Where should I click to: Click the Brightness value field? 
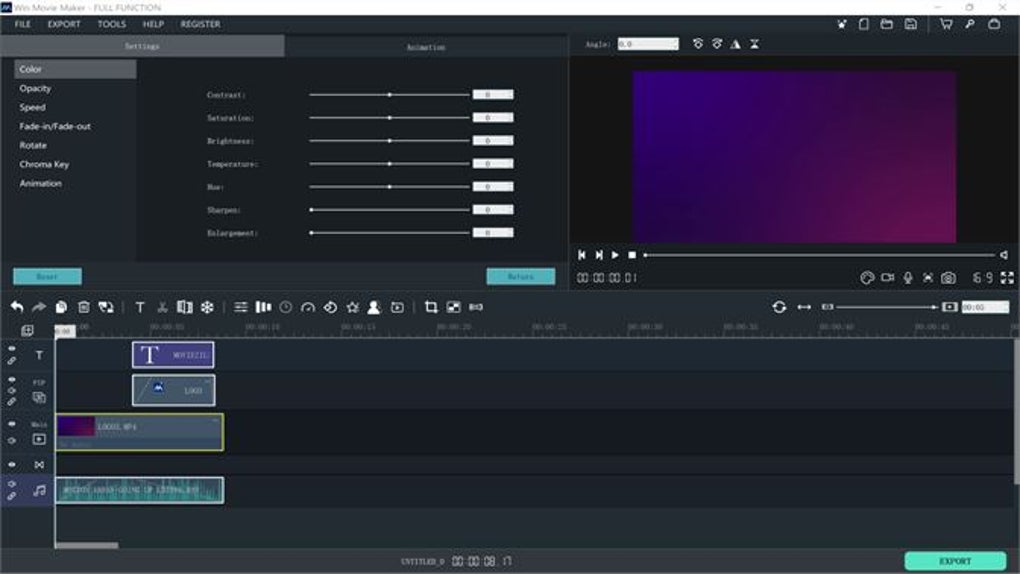click(x=493, y=141)
